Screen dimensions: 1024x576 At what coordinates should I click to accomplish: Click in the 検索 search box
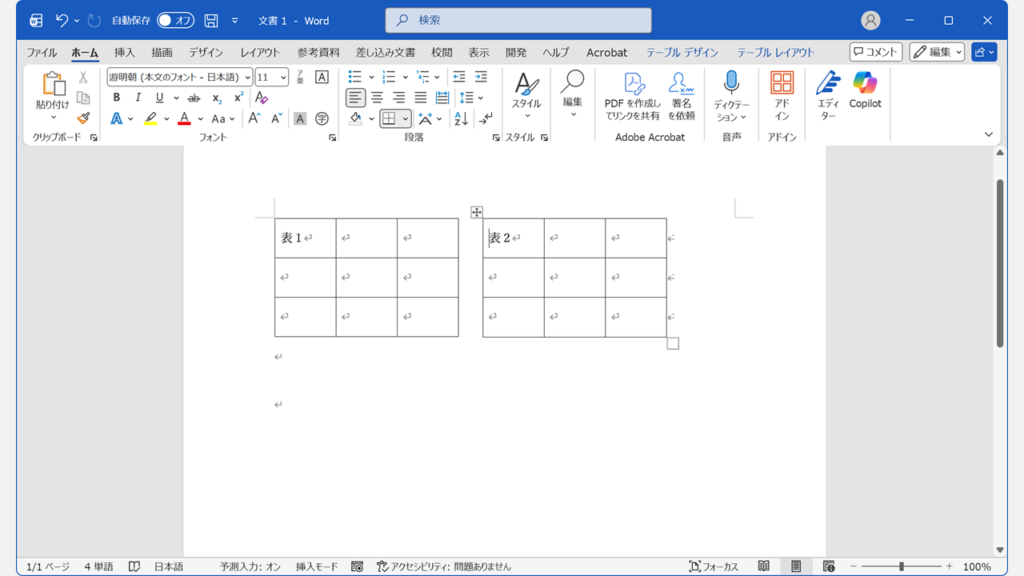518,20
